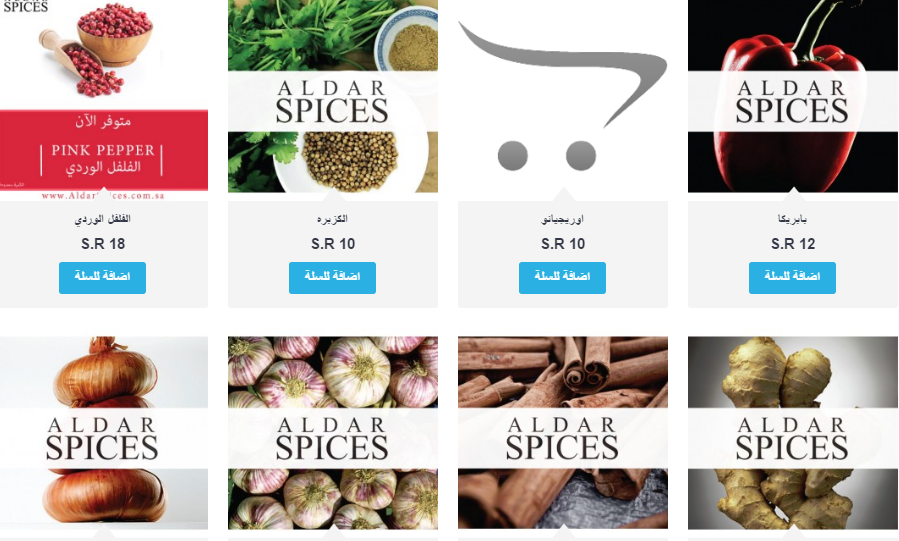The height and width of the screenshot is (541, 899).
Task: Open the garlic bulbs product image
Action: pos(333,433)
